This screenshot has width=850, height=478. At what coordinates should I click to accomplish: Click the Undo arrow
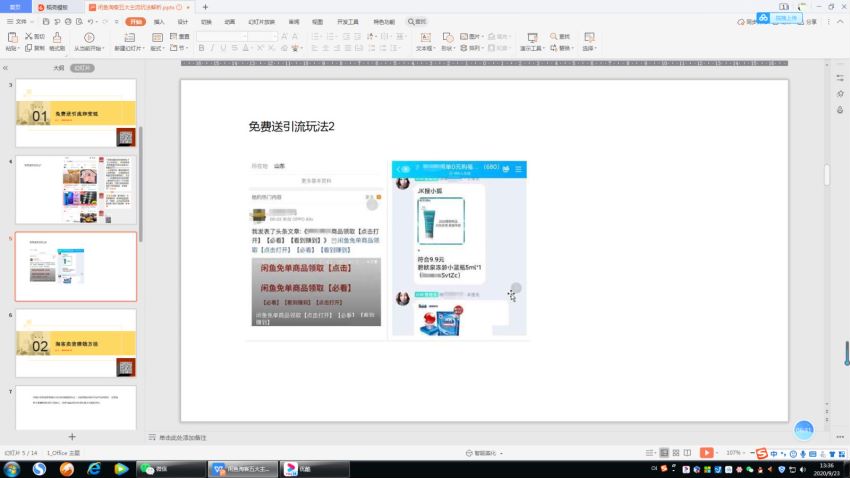(x=91, y=22)
